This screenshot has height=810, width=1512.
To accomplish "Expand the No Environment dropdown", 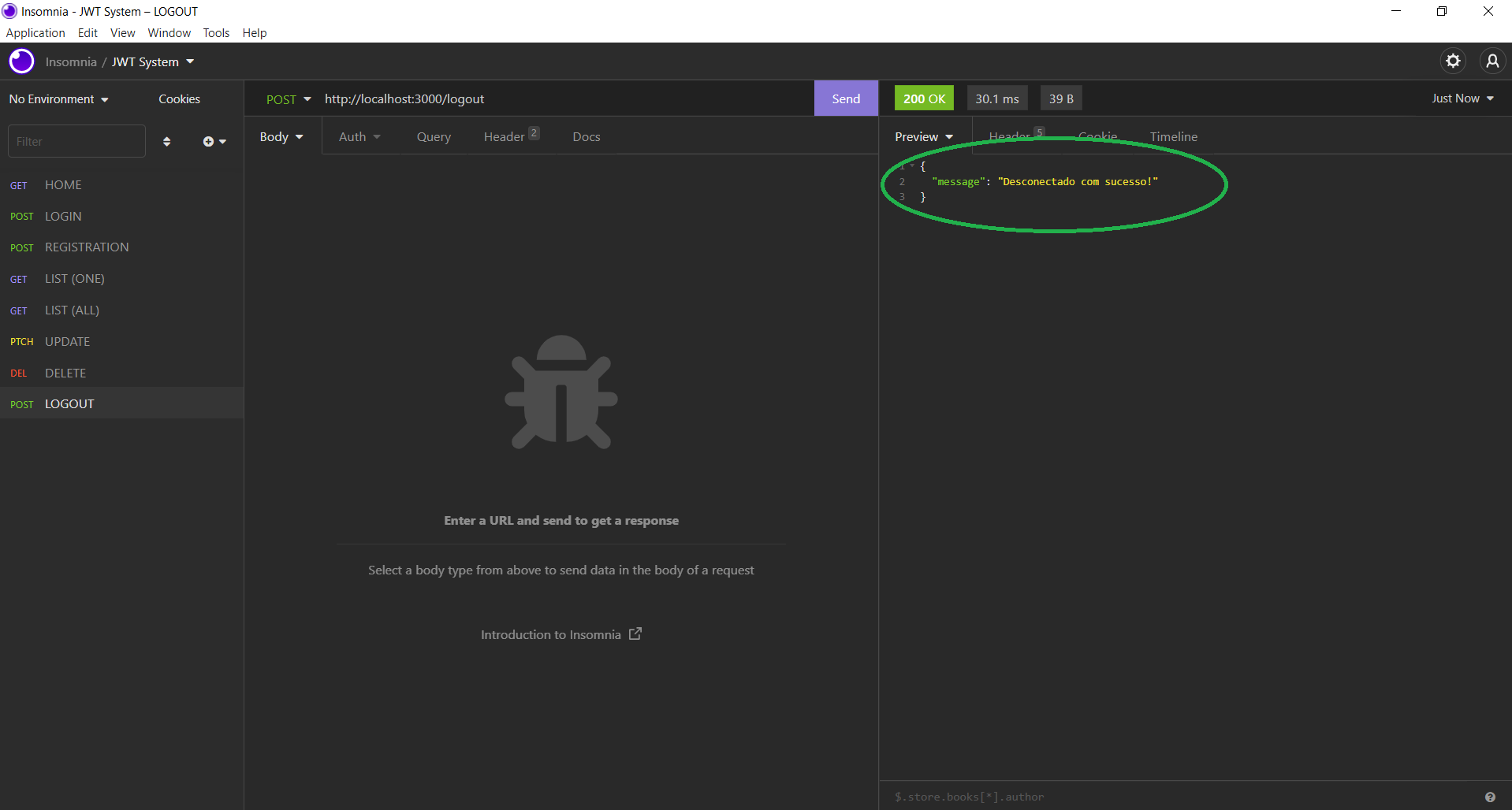I will point(58,98).
